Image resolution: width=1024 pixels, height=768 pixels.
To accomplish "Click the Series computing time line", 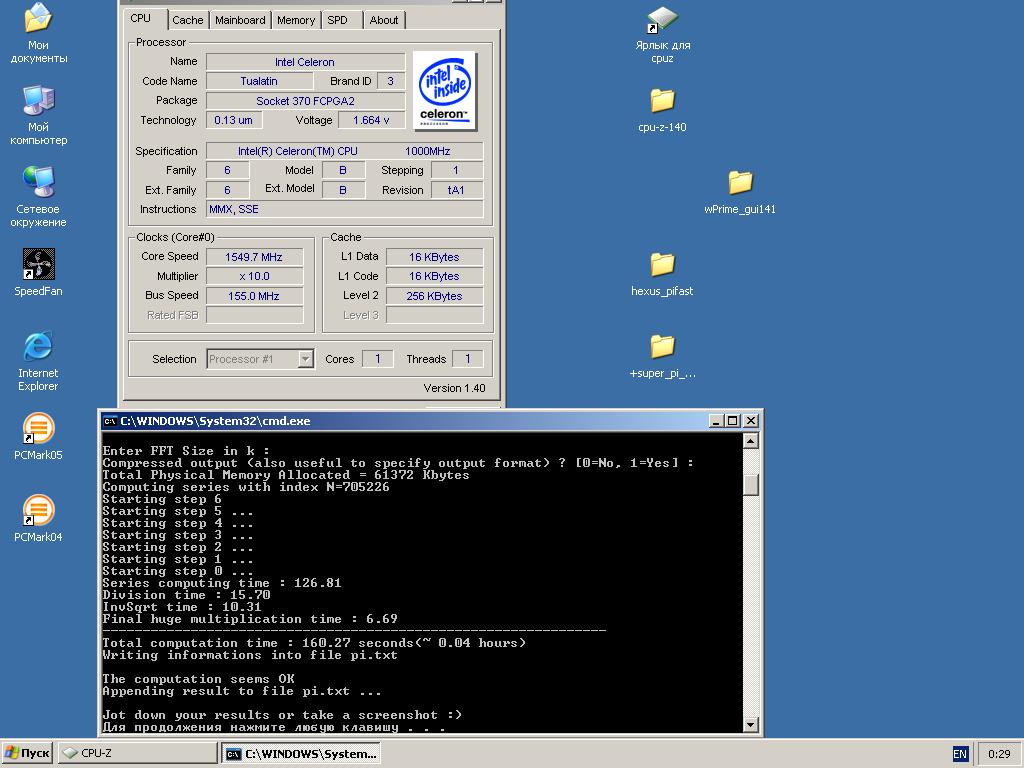I will pyautogui.click(x=222, y=583).
